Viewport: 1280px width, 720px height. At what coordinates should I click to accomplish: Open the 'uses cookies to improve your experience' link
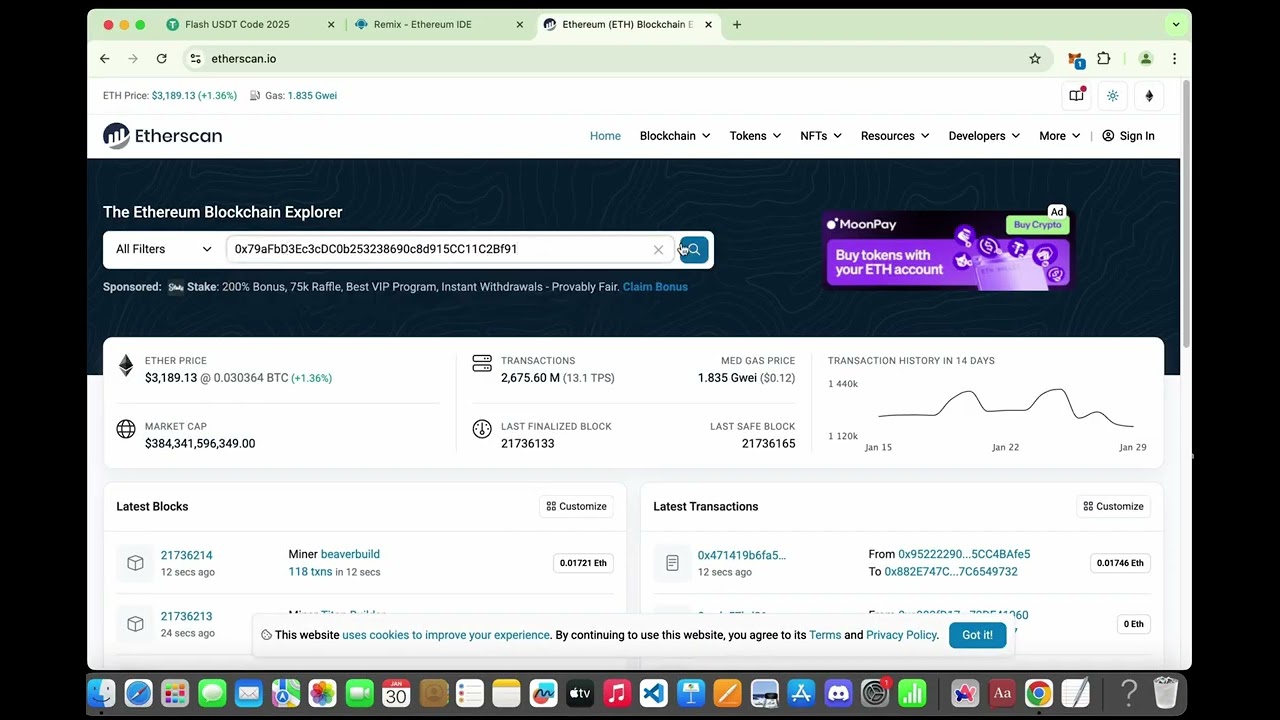coord(446,635)
